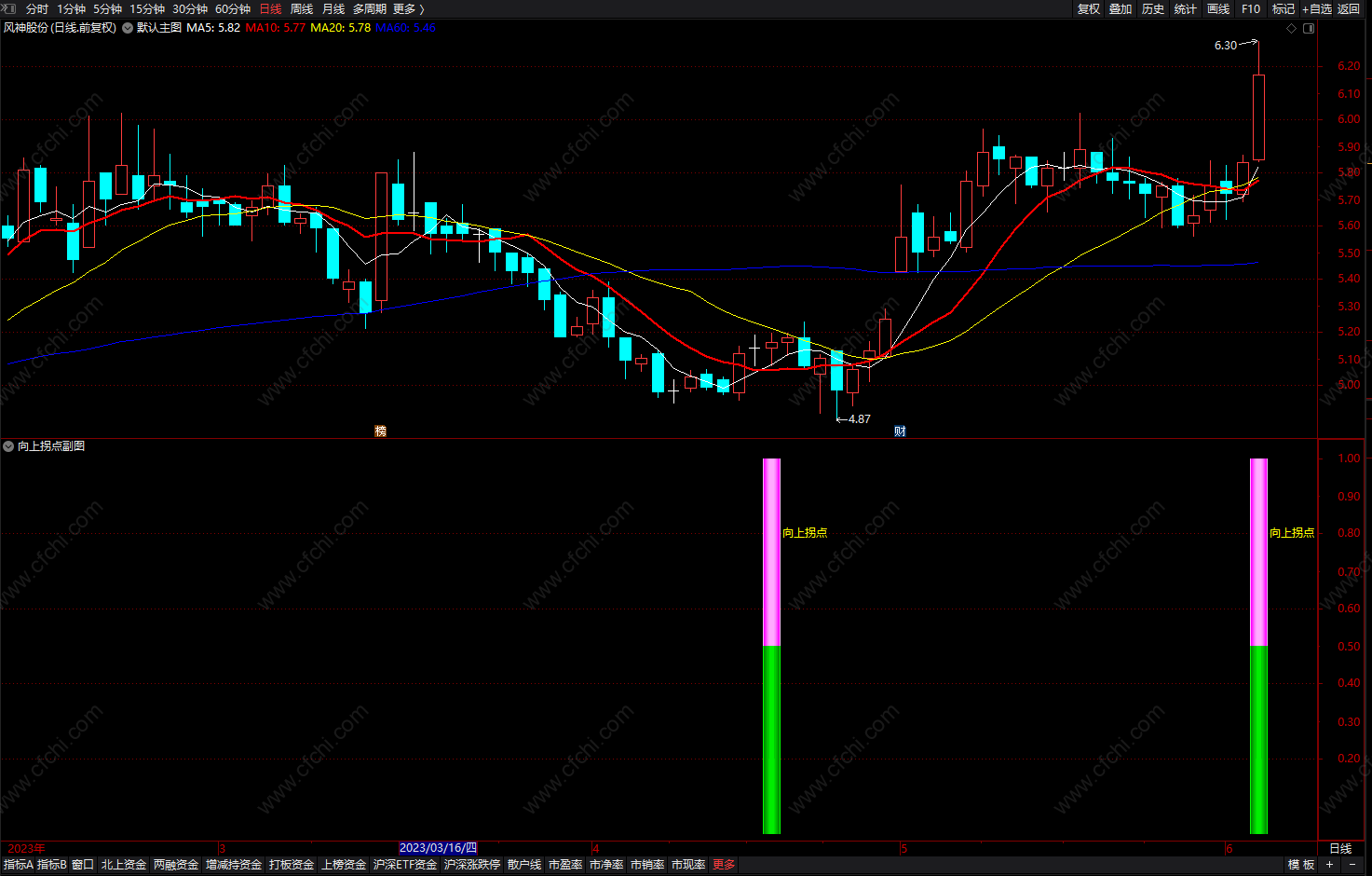This screenshot has height=876, width=1372.
Task: Show the 打板资金 indicator
Action: (292, 865)
